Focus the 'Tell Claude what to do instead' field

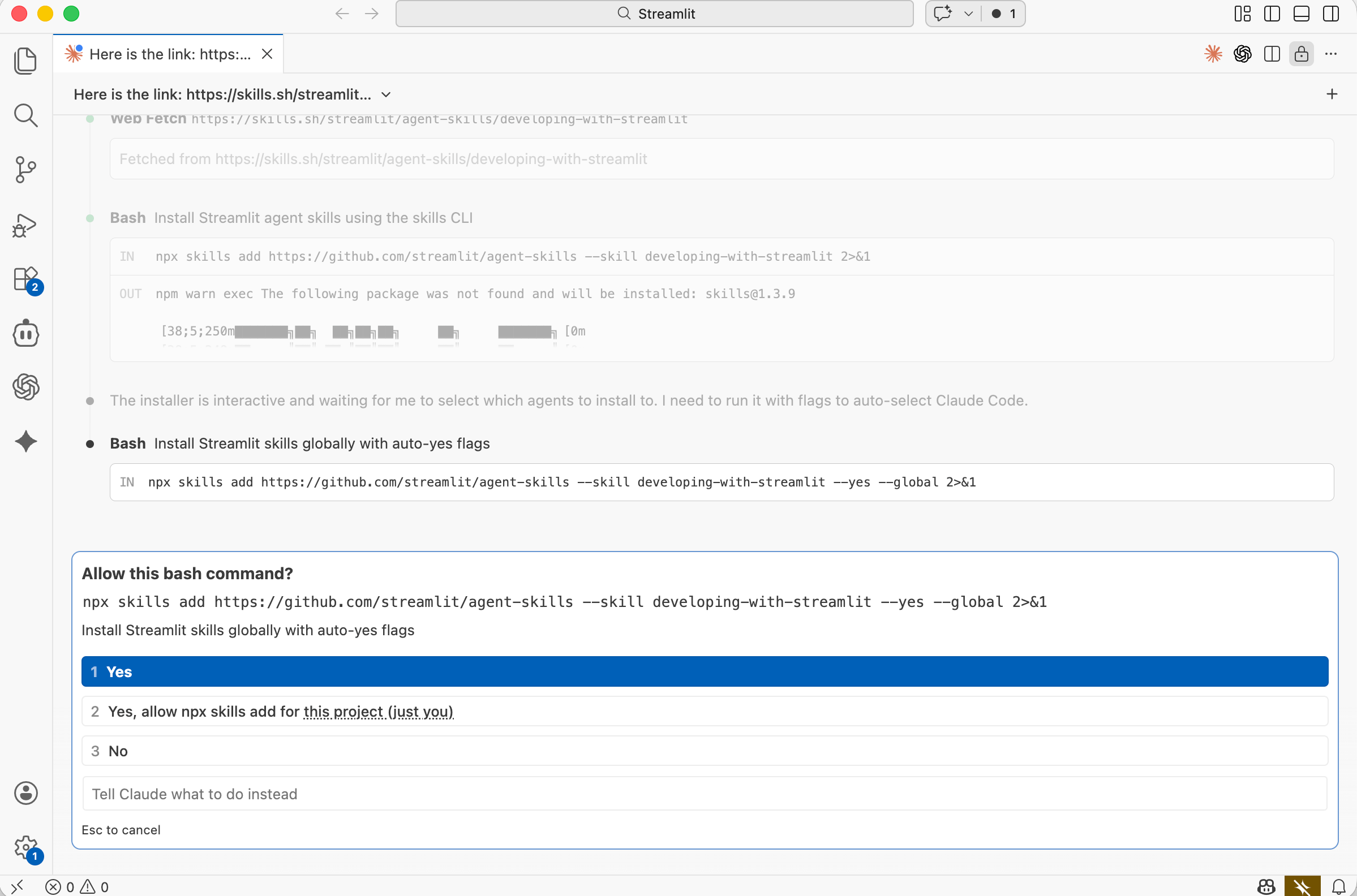[x=705, y=793]
